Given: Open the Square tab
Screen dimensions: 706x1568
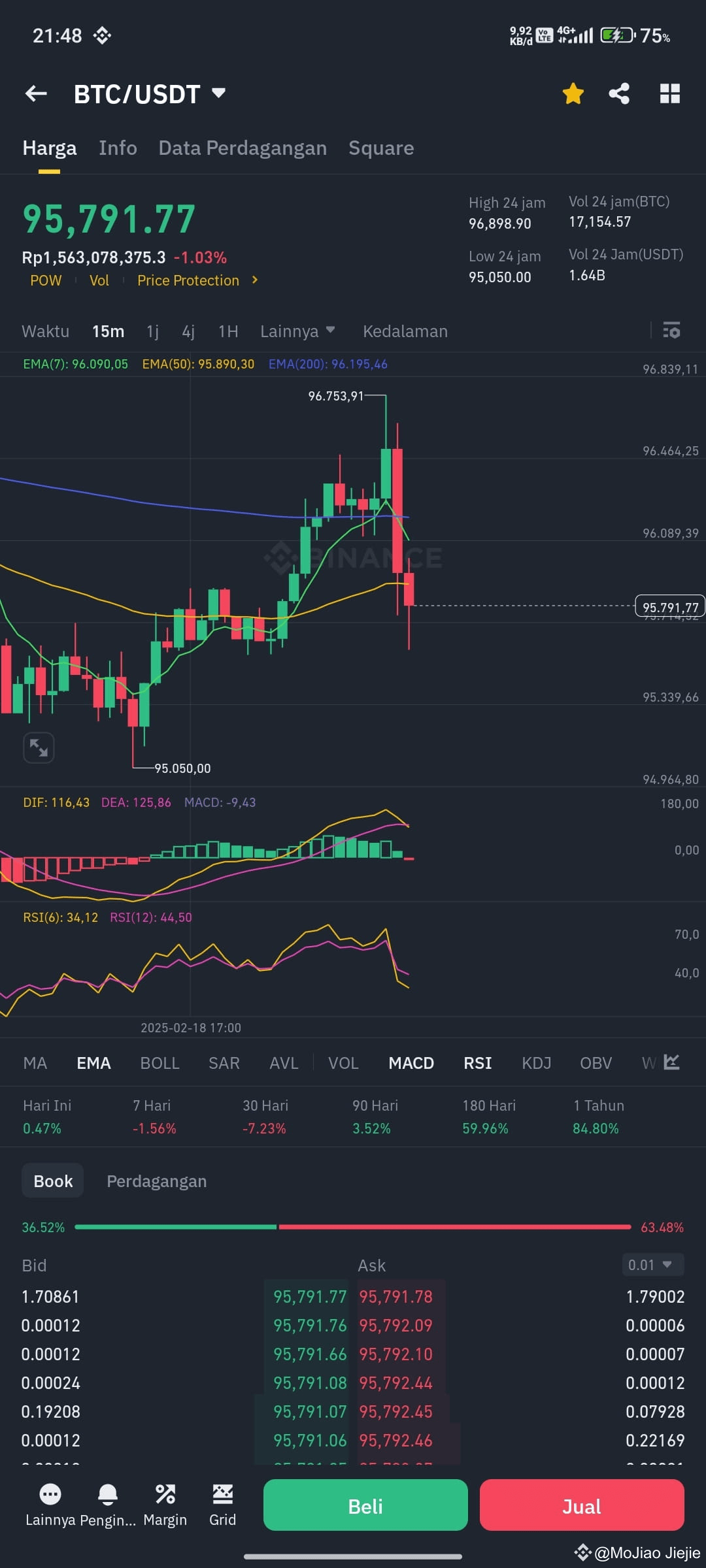Looking at the screenshot, I should tap(381, 148).
